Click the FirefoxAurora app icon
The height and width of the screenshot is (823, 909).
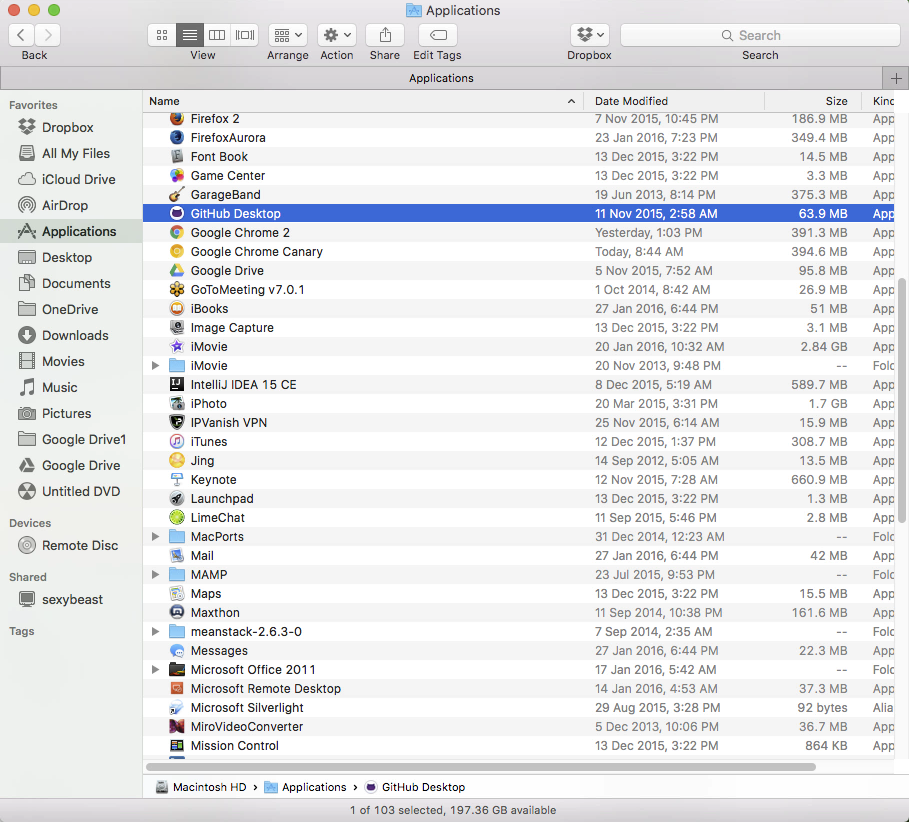[x=177, y=138]
